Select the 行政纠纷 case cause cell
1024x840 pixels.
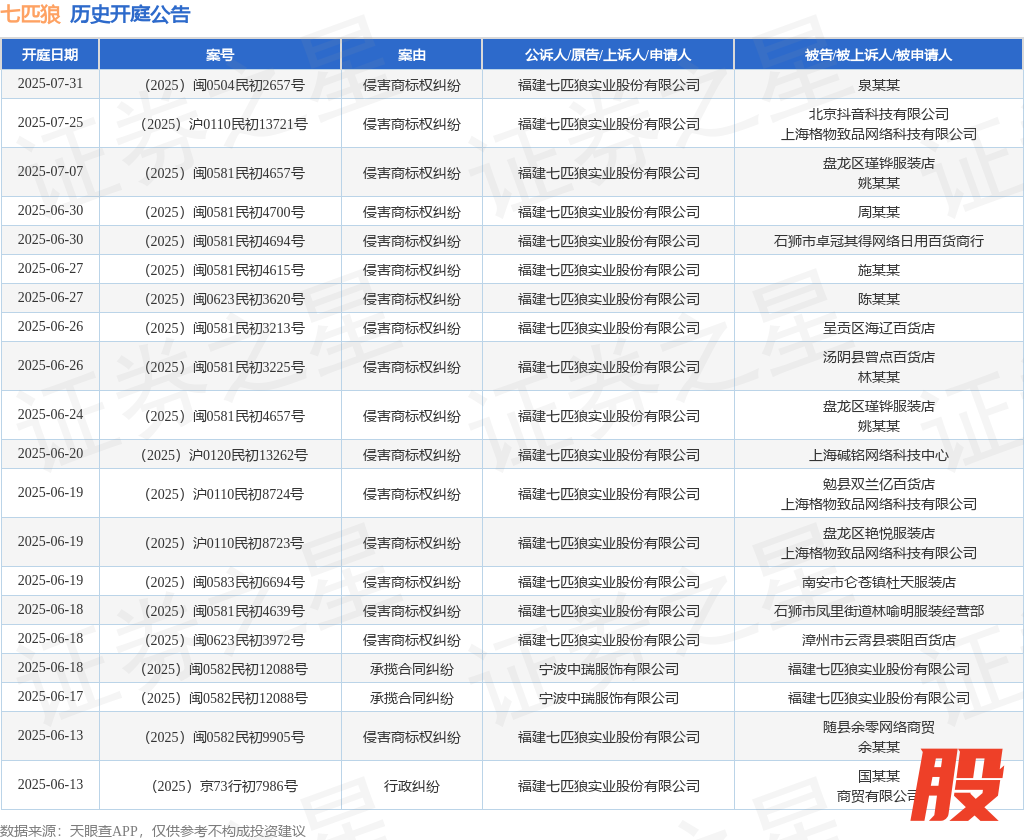411,786
